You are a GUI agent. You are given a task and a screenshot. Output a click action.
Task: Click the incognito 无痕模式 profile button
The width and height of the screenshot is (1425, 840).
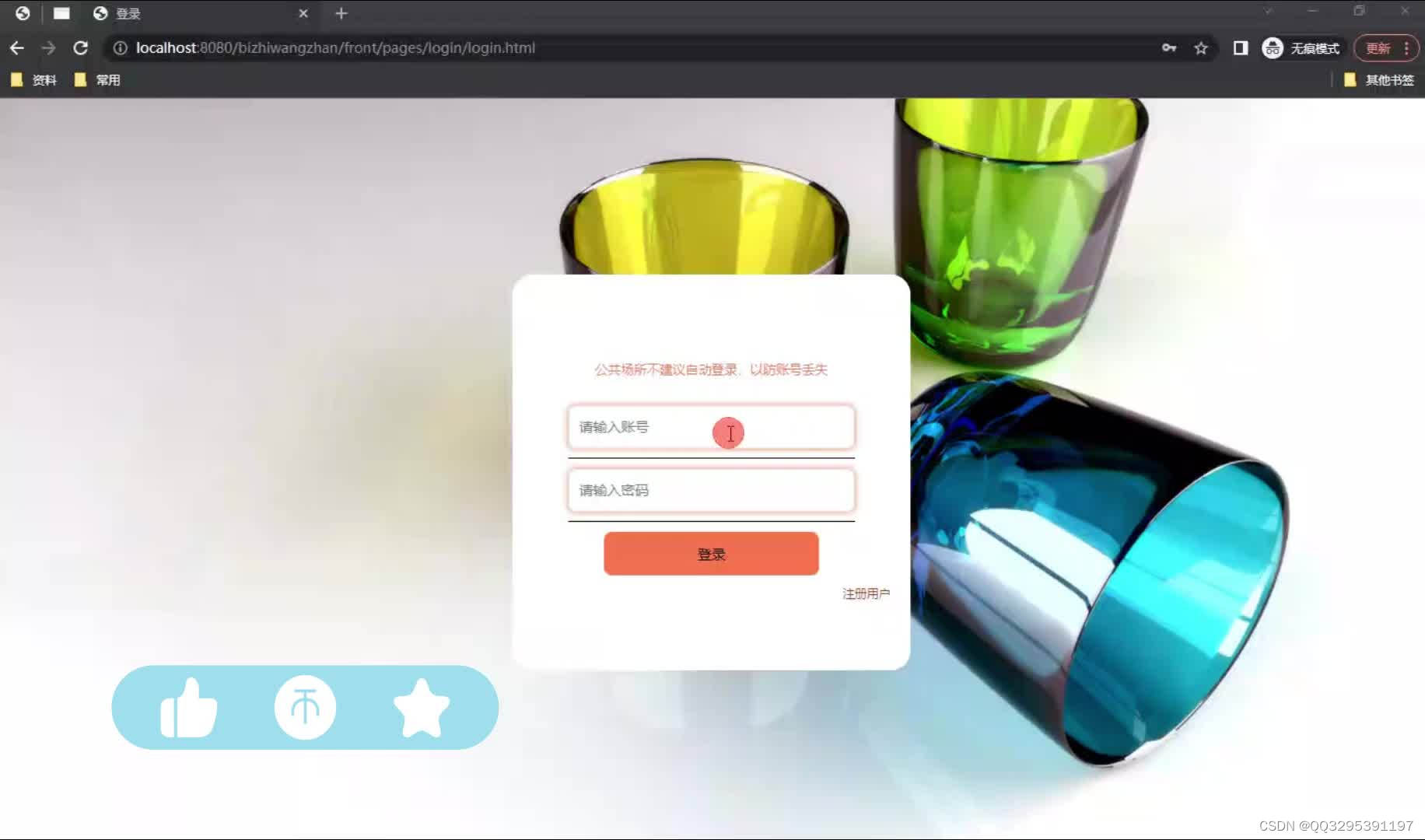(x=1301, y=48)
